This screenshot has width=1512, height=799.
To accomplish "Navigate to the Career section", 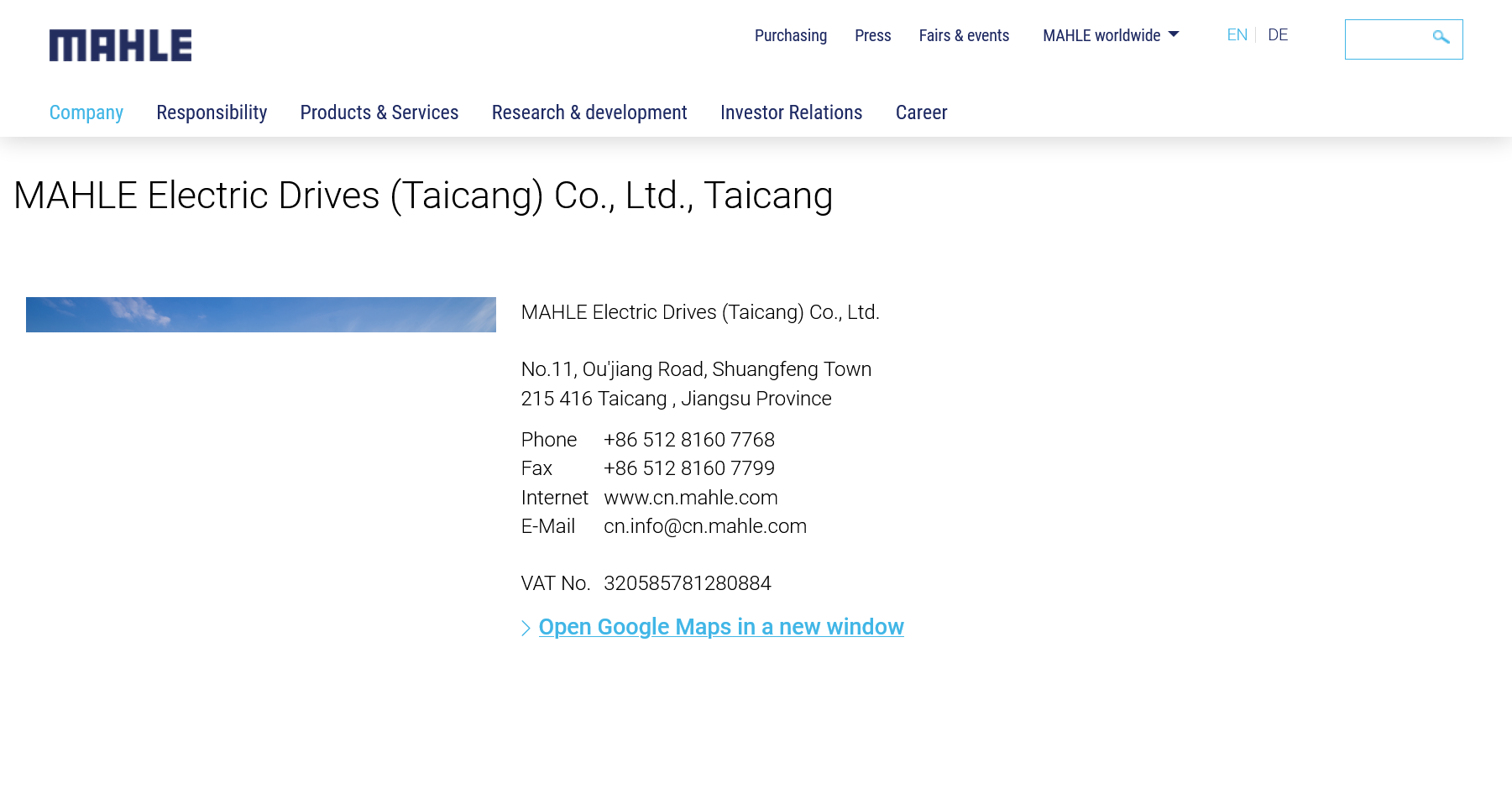I will pyautogui.click(x=921, y=112).
